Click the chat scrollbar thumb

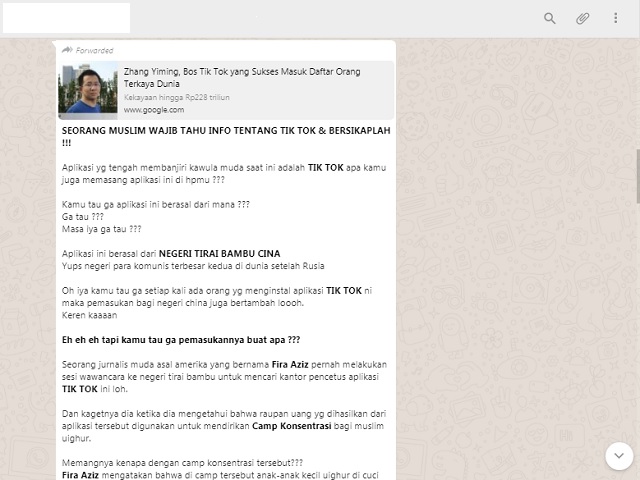click(x=638, y=176)
